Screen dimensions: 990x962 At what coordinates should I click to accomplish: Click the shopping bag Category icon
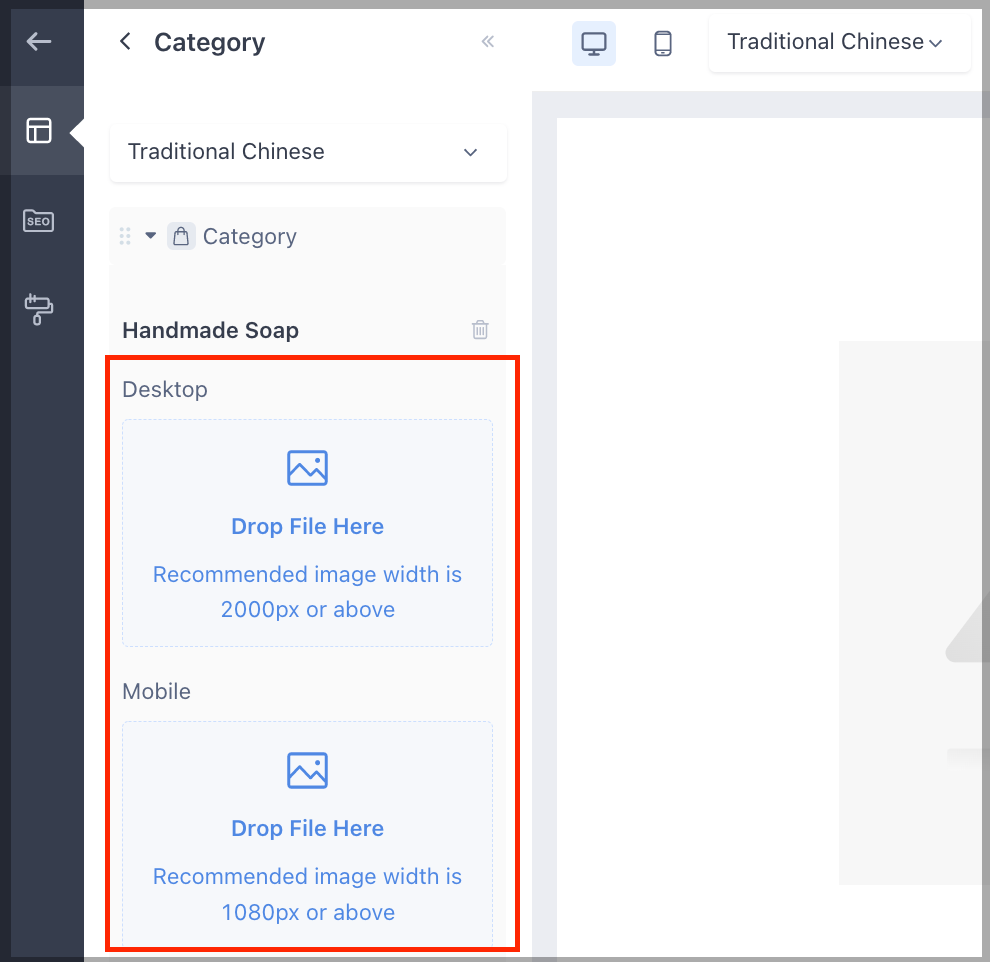click(x=181, y=236)
